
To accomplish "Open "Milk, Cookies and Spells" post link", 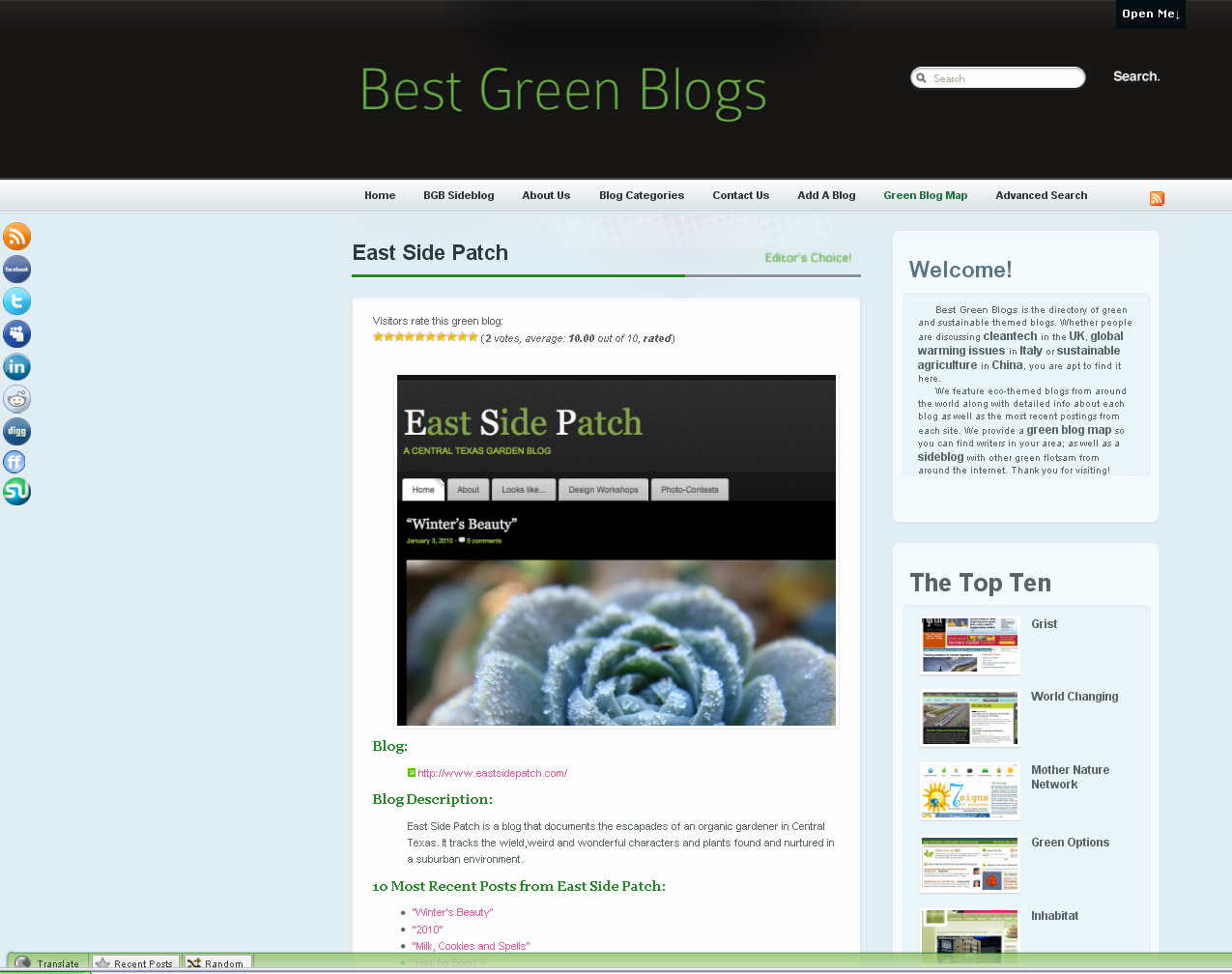I will click(x=471, y=946).
